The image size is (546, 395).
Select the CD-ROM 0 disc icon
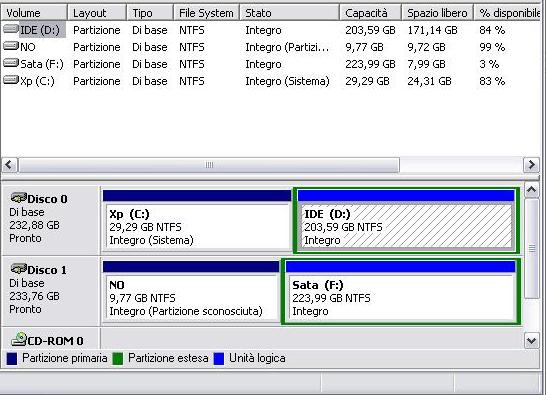click(x=18, y=339)
